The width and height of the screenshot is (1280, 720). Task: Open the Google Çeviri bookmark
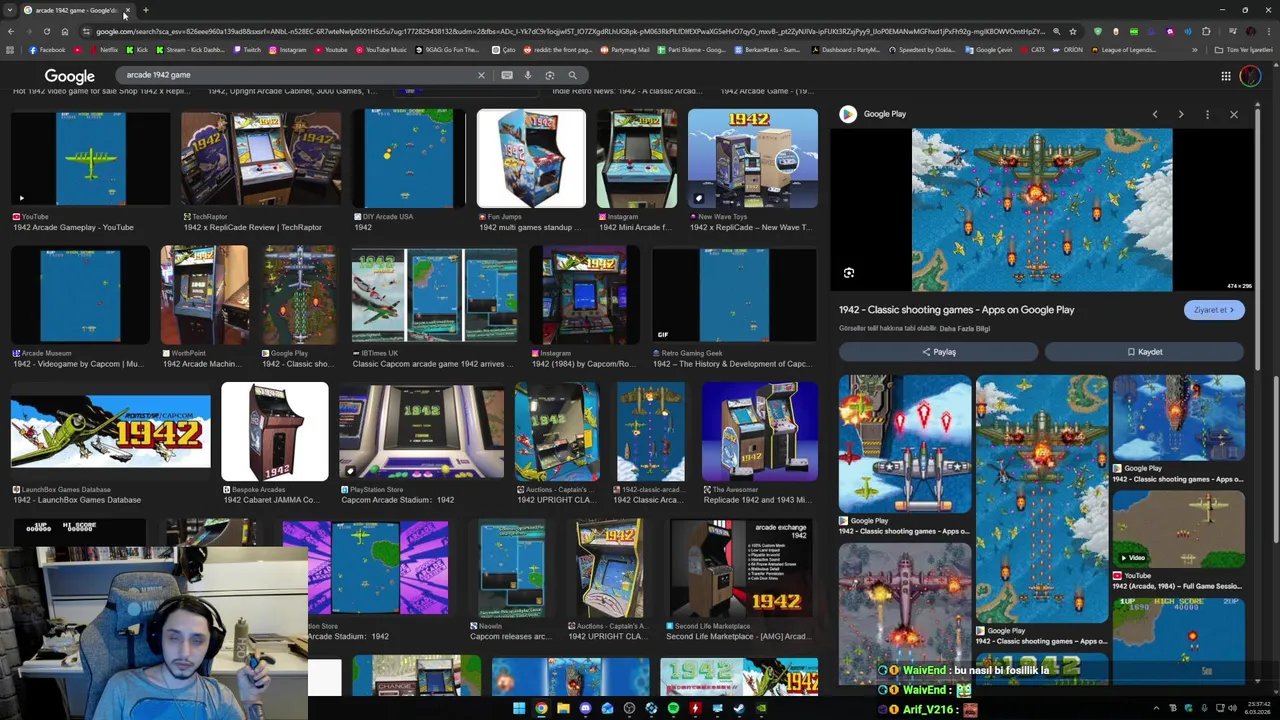(x=989, y=50)
